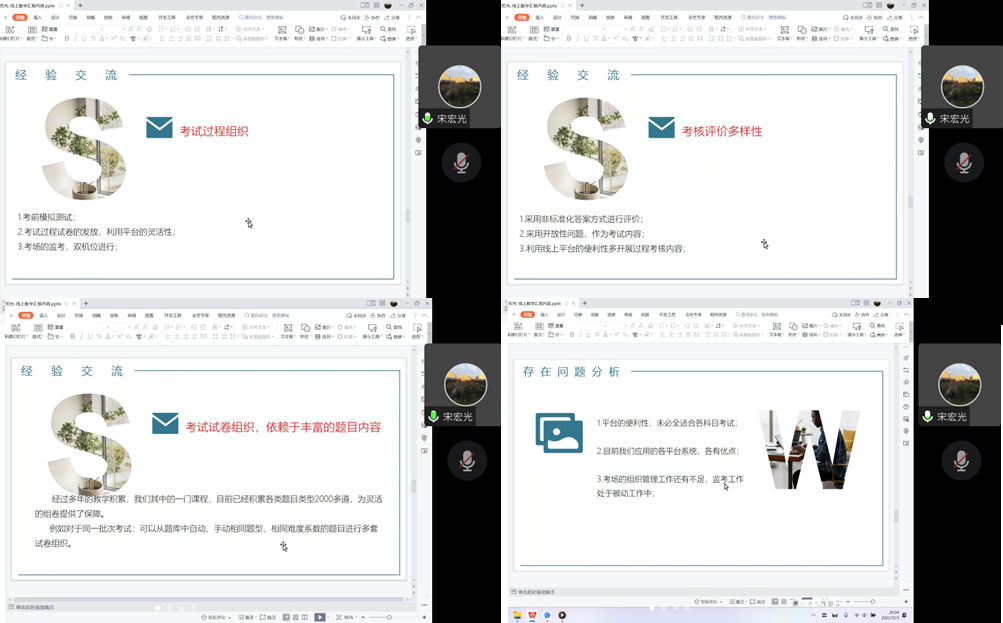Open the 文本框 text box dropdown above the 考核评价多样性 slide
The width and height of the screenshot is (1003, 623).
[785, 38]
